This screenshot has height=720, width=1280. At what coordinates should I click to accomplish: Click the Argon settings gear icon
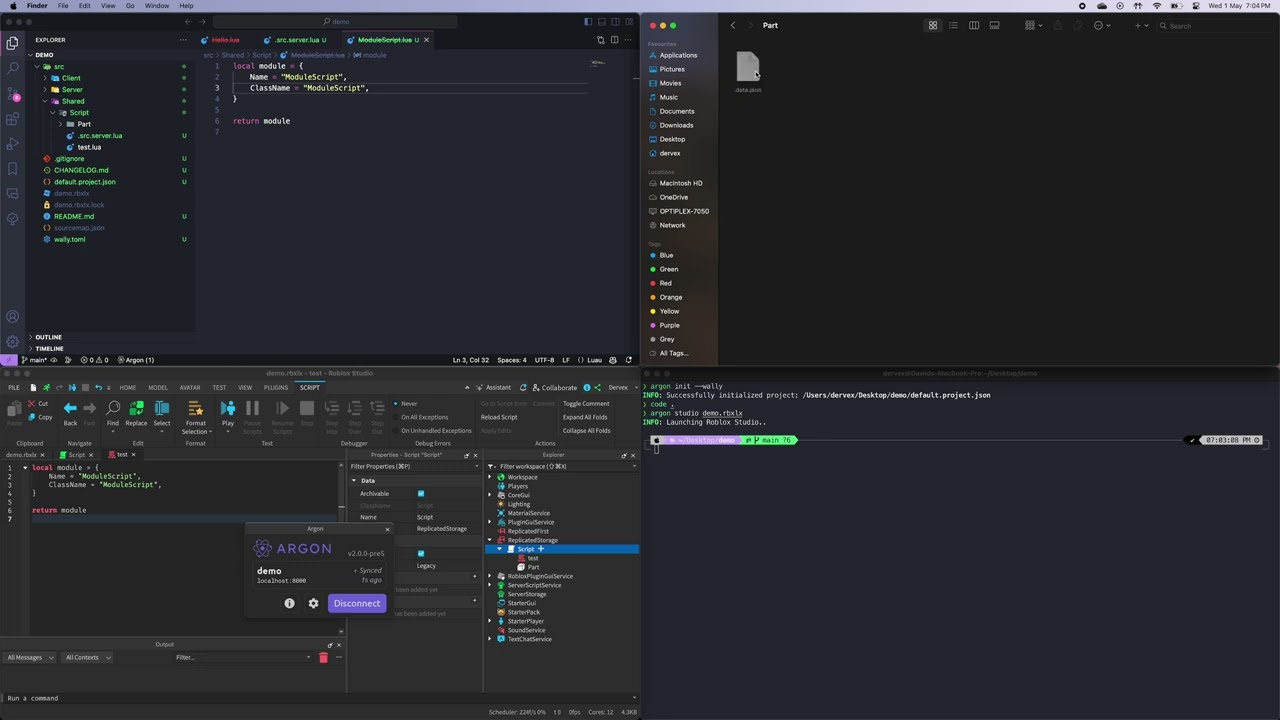click(x=313, y=603)
